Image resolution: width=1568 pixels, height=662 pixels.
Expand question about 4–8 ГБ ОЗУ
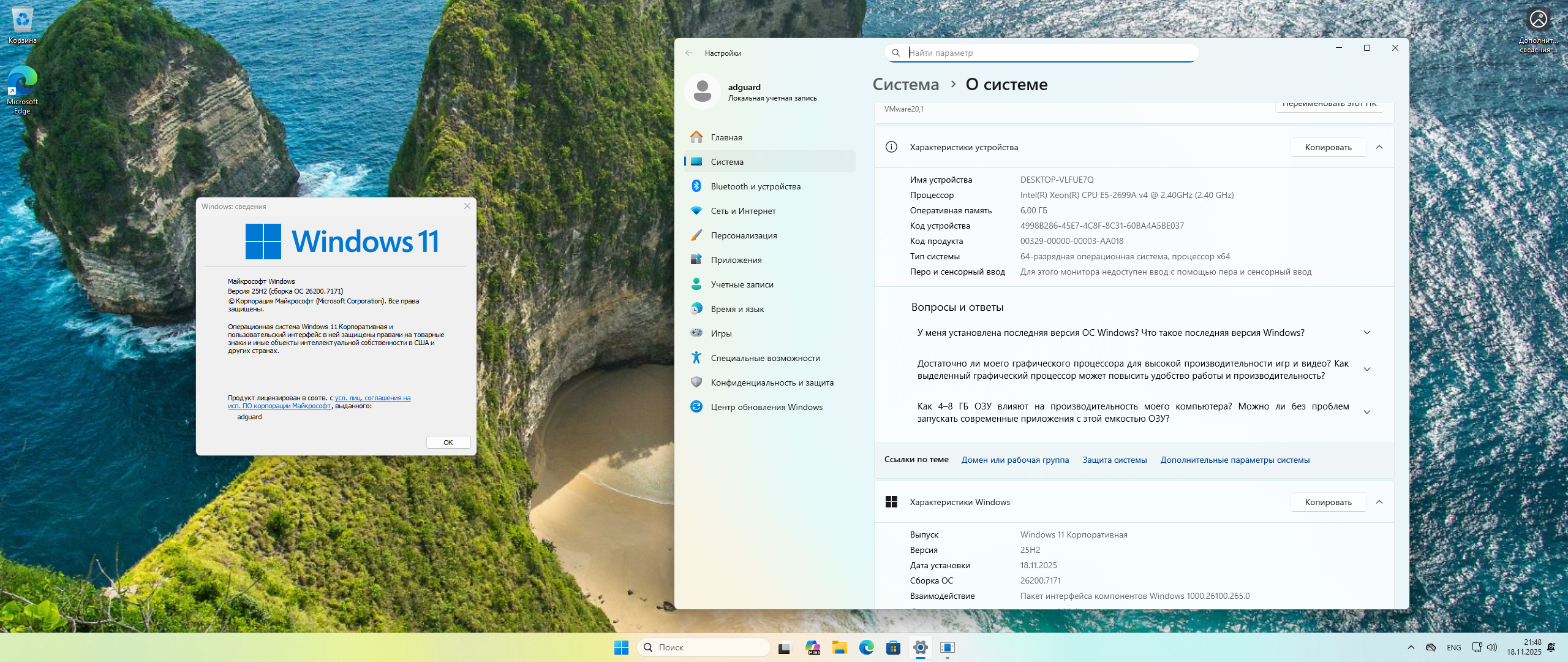(x=1367, y=413)
